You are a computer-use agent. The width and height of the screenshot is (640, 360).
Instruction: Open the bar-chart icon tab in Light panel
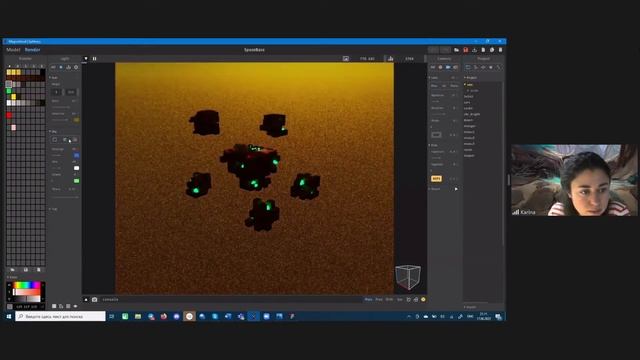pos(69,67)
